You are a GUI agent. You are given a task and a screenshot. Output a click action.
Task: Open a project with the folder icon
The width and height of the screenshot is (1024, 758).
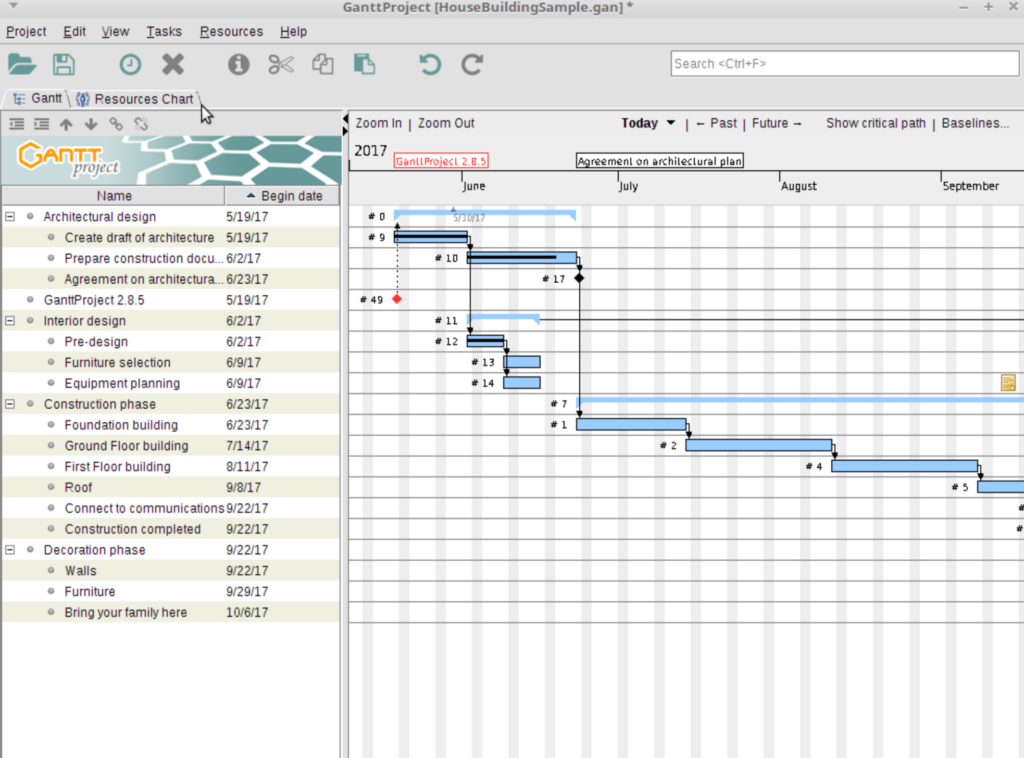pyautogui.click(x=22, y=64)
